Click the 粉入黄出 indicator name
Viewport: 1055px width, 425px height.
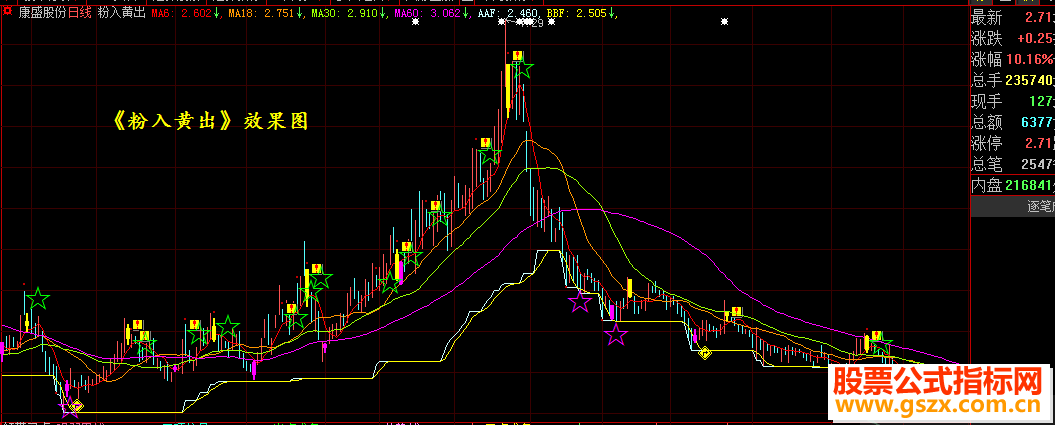tap(122, 12)
